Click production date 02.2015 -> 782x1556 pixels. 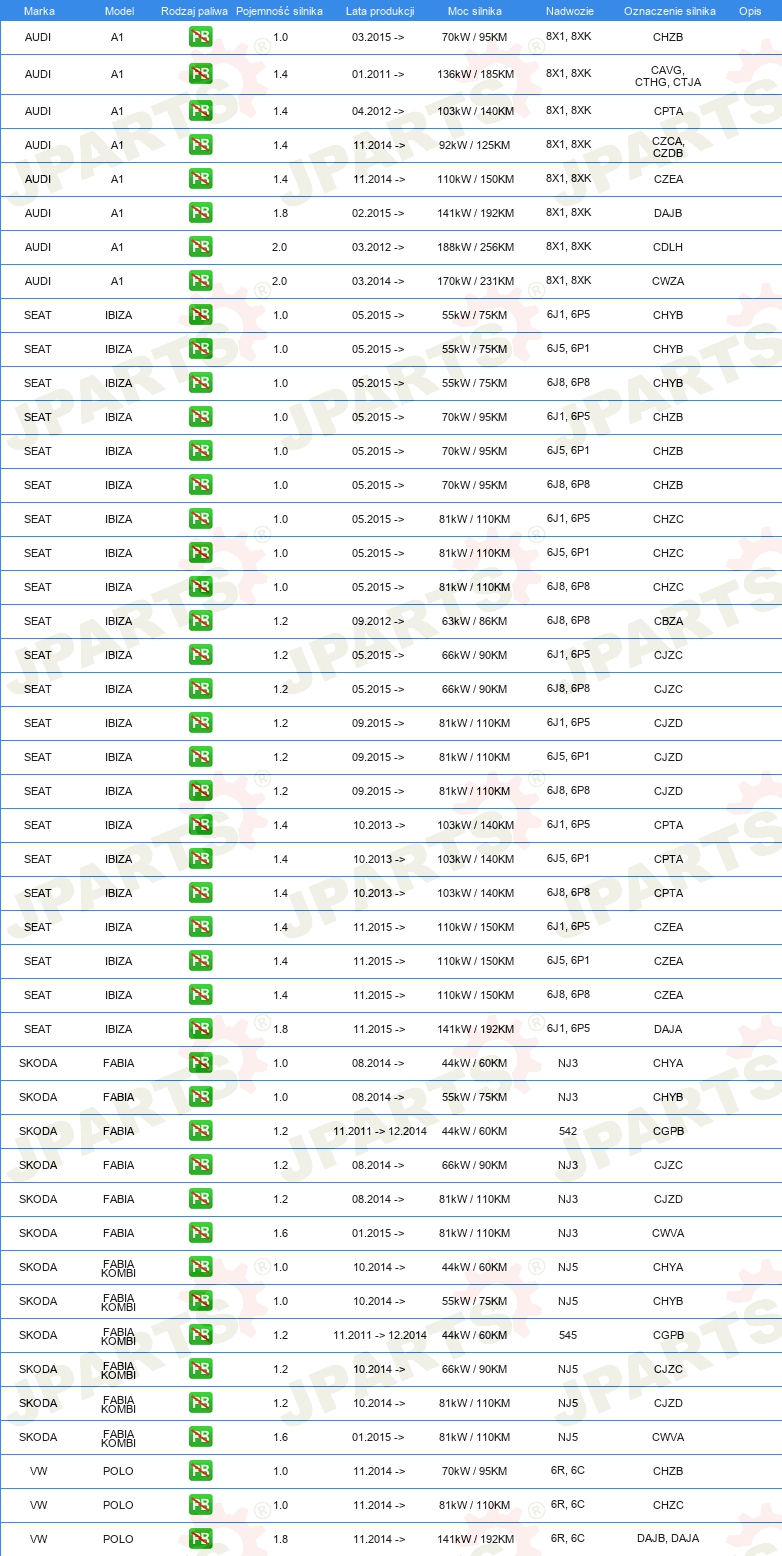378,213
